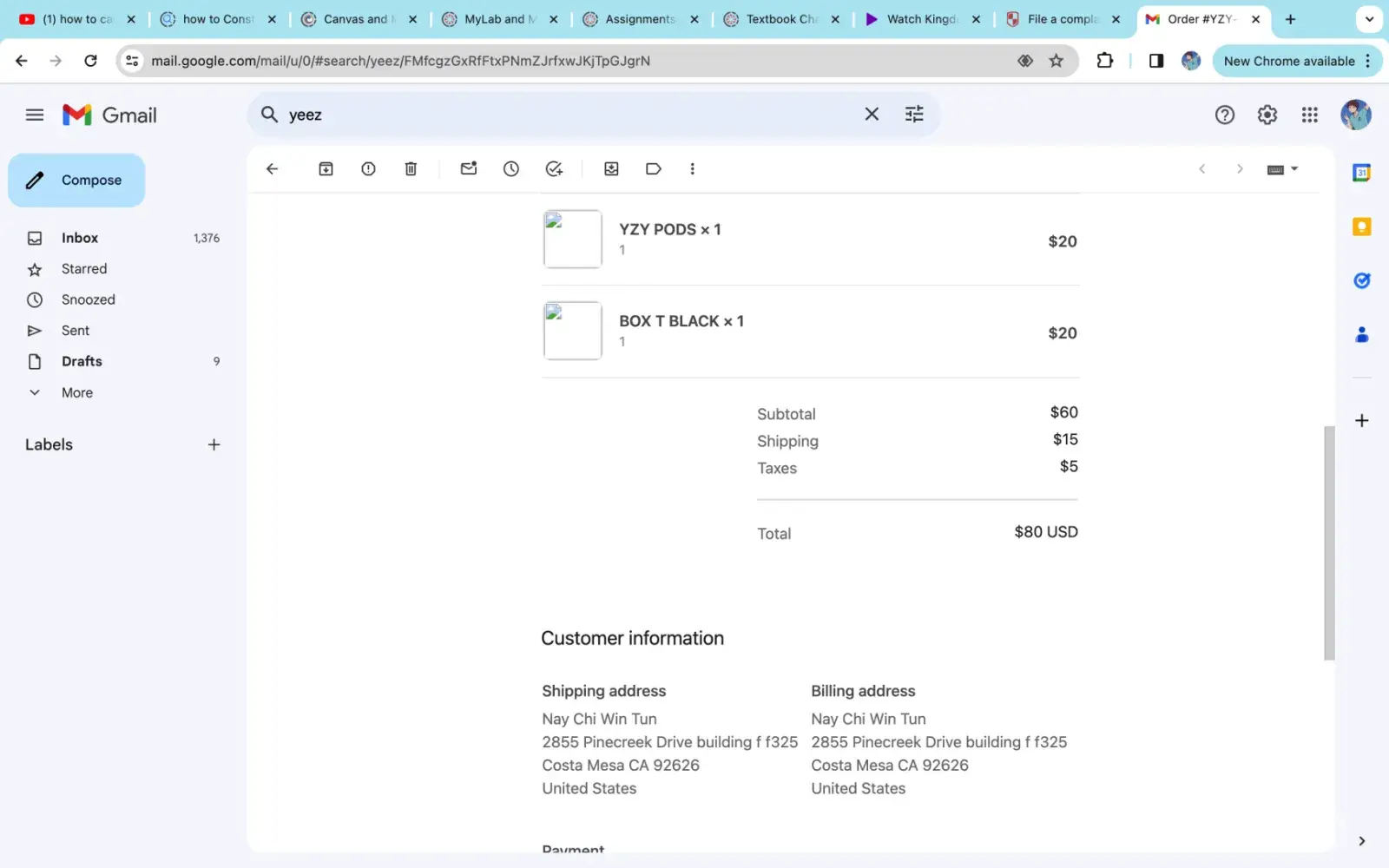Image resolution: width=1389 pixels, height=868 pixels.
Task: Click the New Chrome available button
Action: point(1288,61)
